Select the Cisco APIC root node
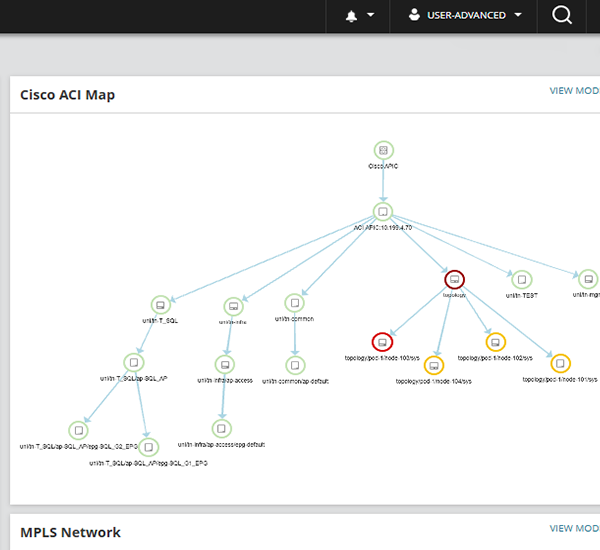The image size is (600, 550). click(383, 150)
